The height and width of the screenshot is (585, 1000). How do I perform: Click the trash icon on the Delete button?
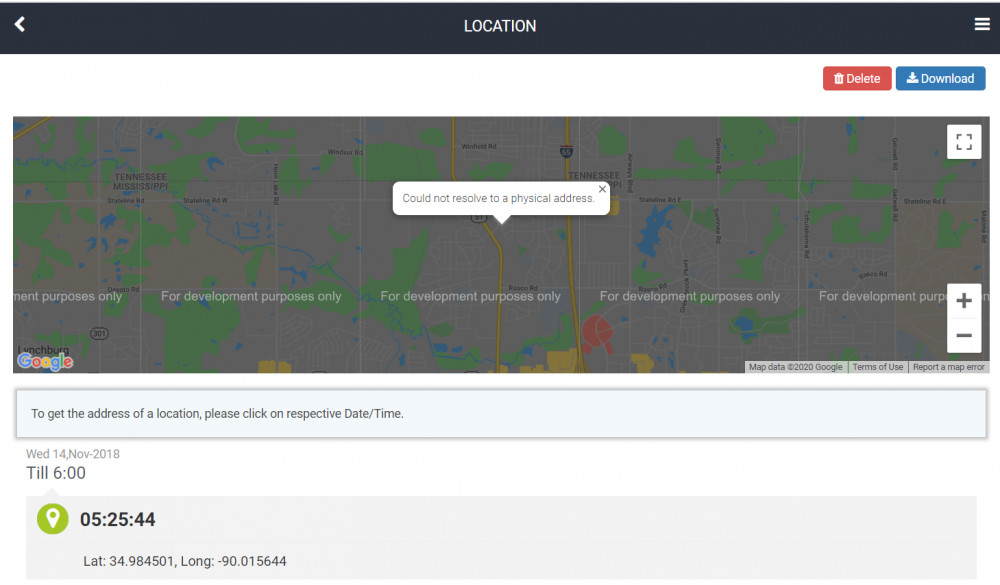(838, 78)
